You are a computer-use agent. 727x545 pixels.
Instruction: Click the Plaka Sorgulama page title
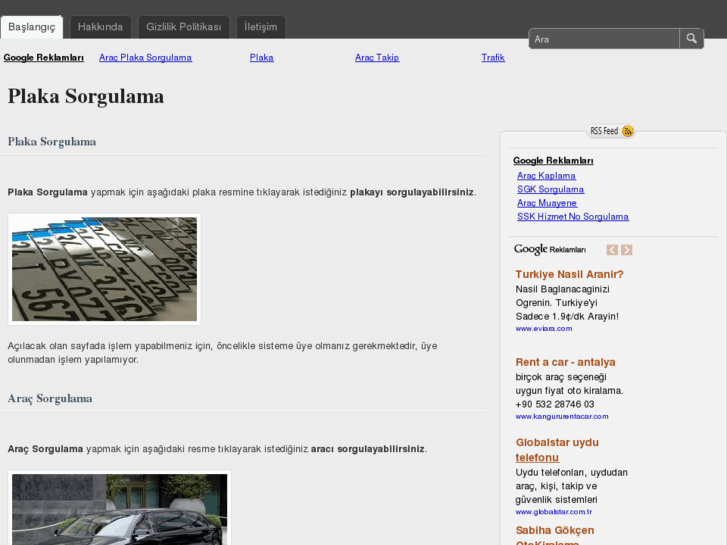tap(86, 96)
